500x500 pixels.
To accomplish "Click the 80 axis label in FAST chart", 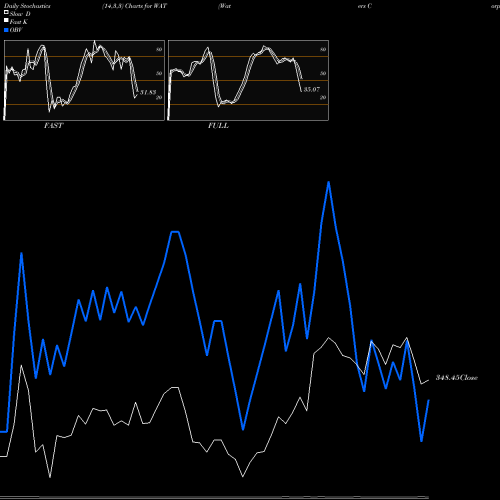I will [159, 49].
